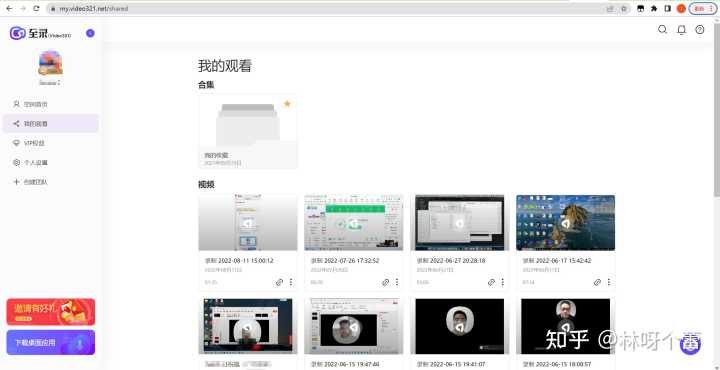
Task: Open the notifications bell
Action: [x=681, y=30]
